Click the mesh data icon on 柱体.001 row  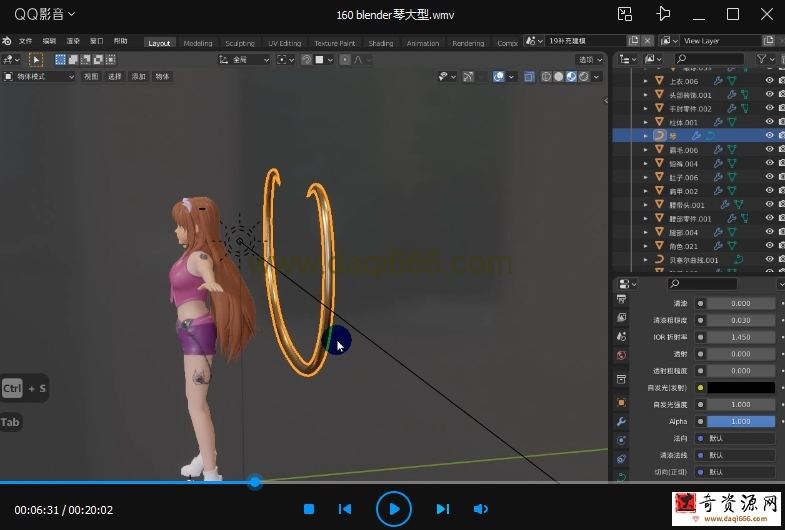(x=732, y=122)
